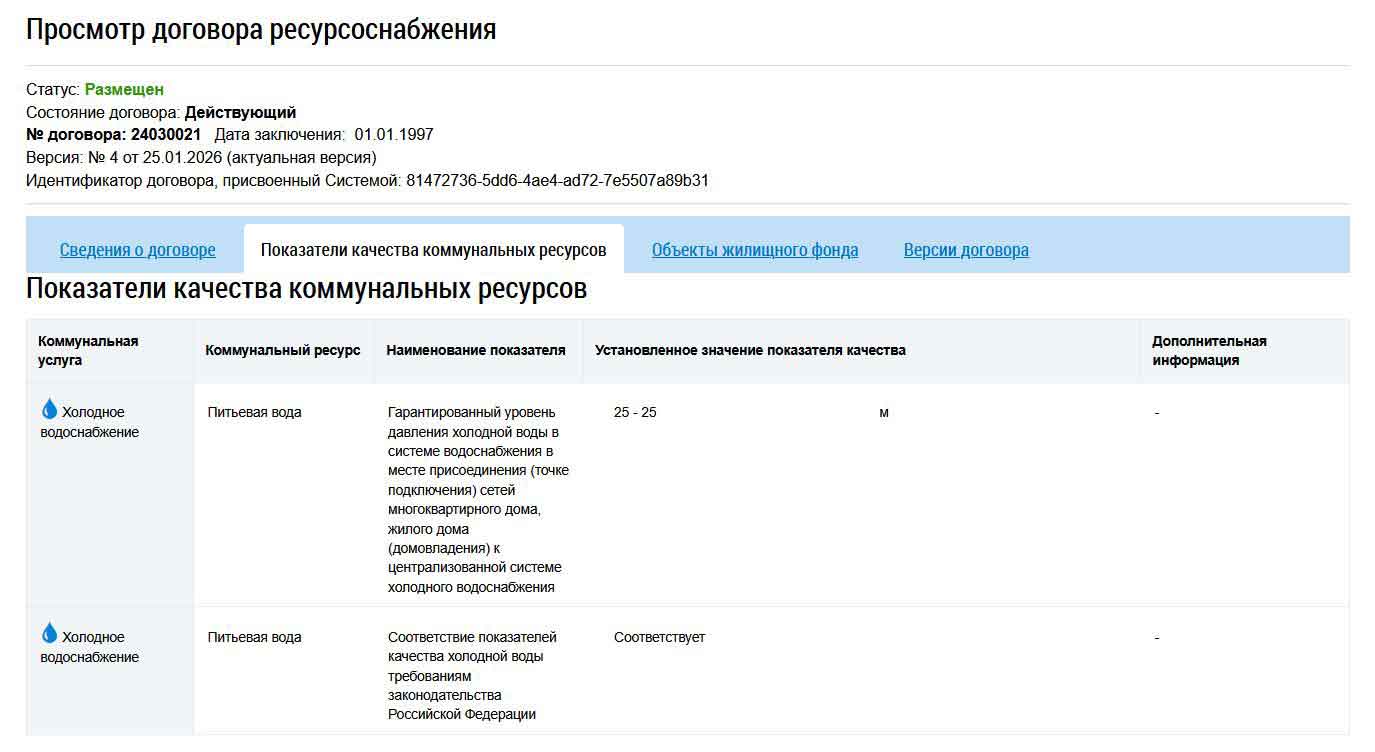Screen dimensions: 1375x752
Task: Open the Версии договора tab
Action: click(966, 249)
